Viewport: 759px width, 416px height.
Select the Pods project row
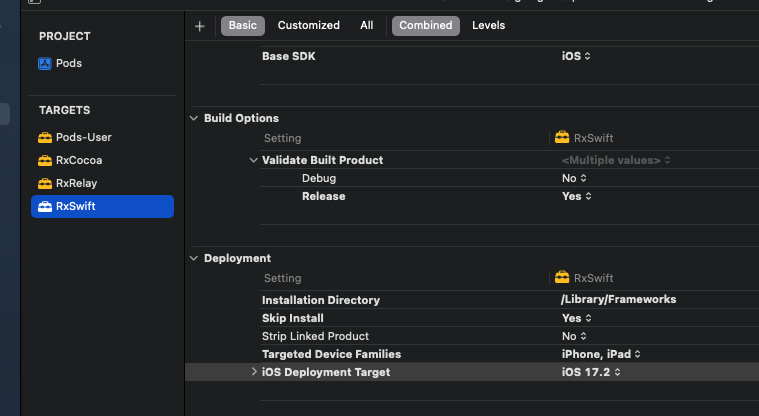pyautogui.click(x=102, y=63)
